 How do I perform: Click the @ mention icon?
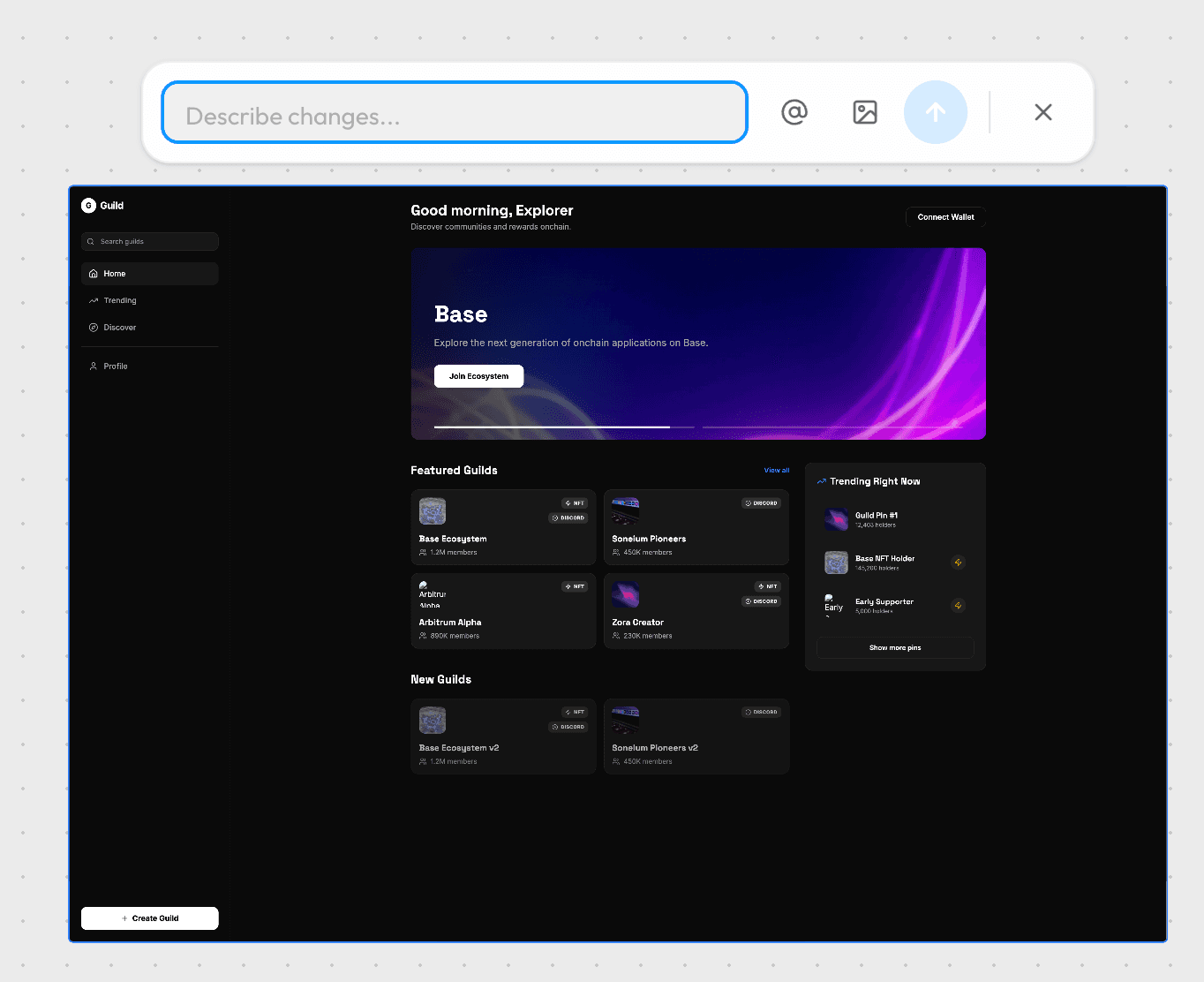(x=794, y=112)
